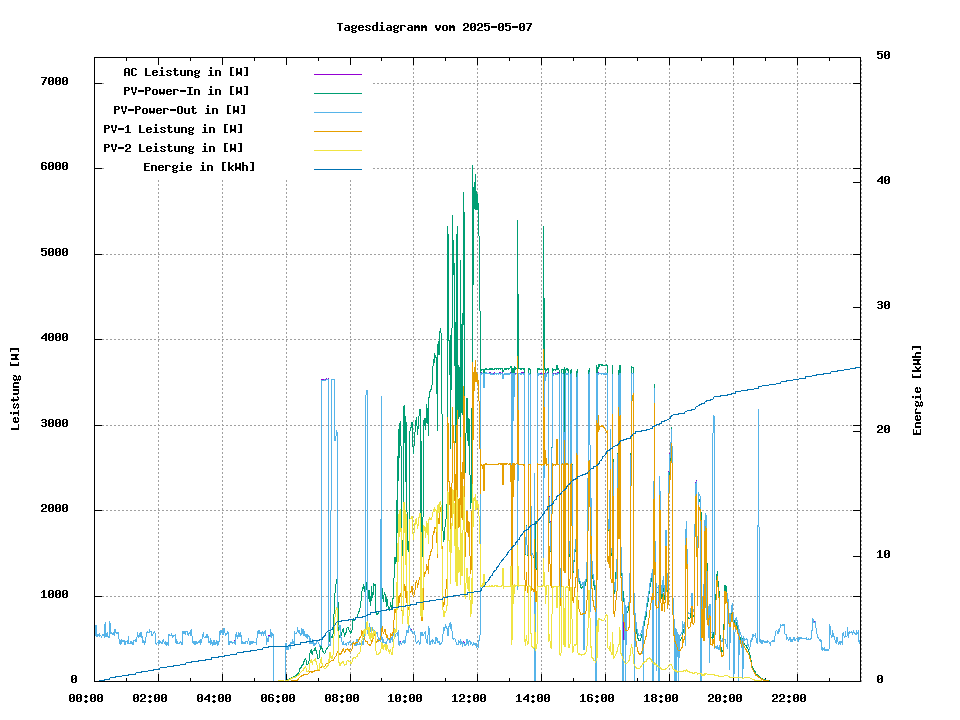The height and width of the screenshot is (720, 960).
Task: Select the light blue PV-Power-Out legend line sample
Action: 337,112
